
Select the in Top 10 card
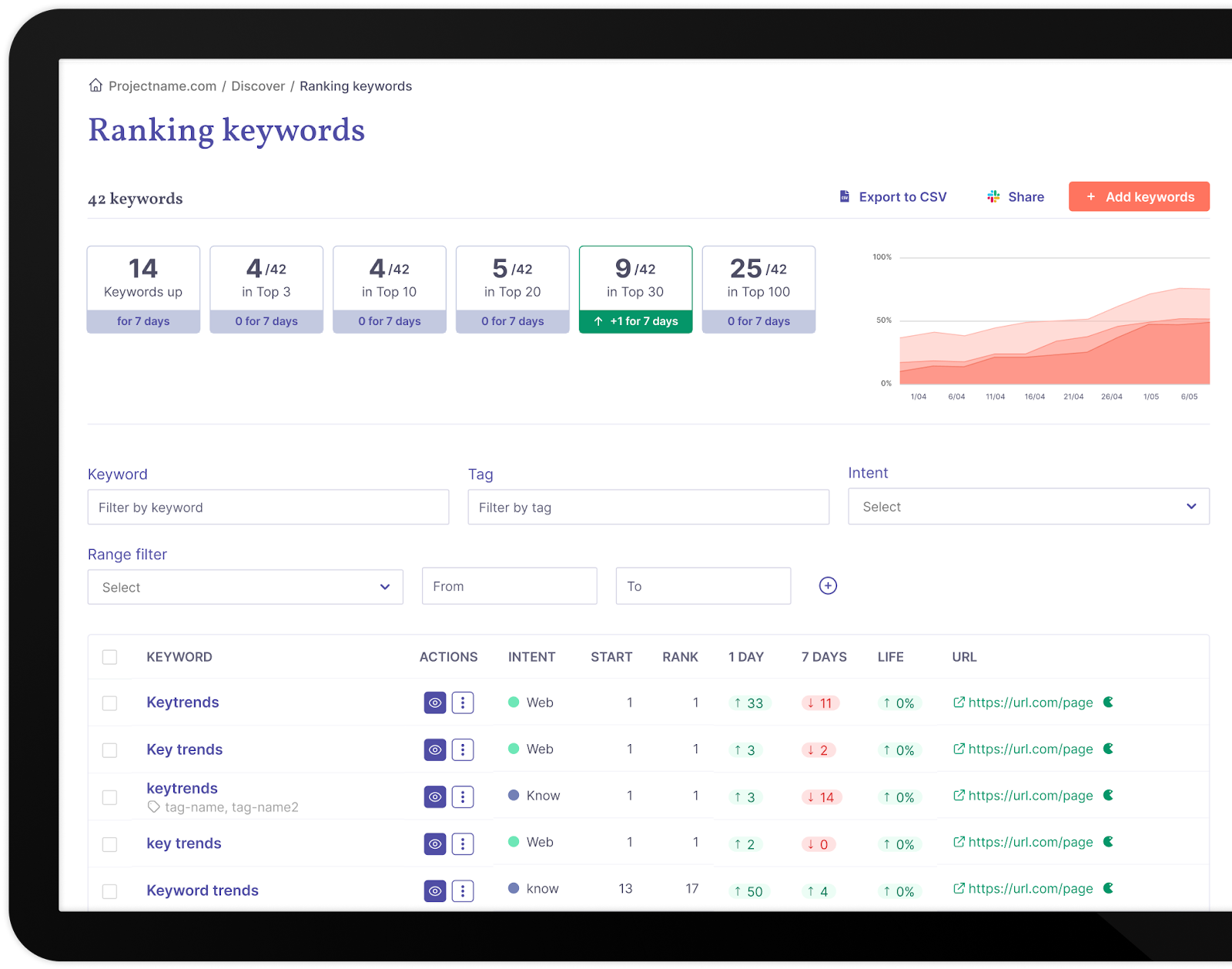(x=390, y=290)
